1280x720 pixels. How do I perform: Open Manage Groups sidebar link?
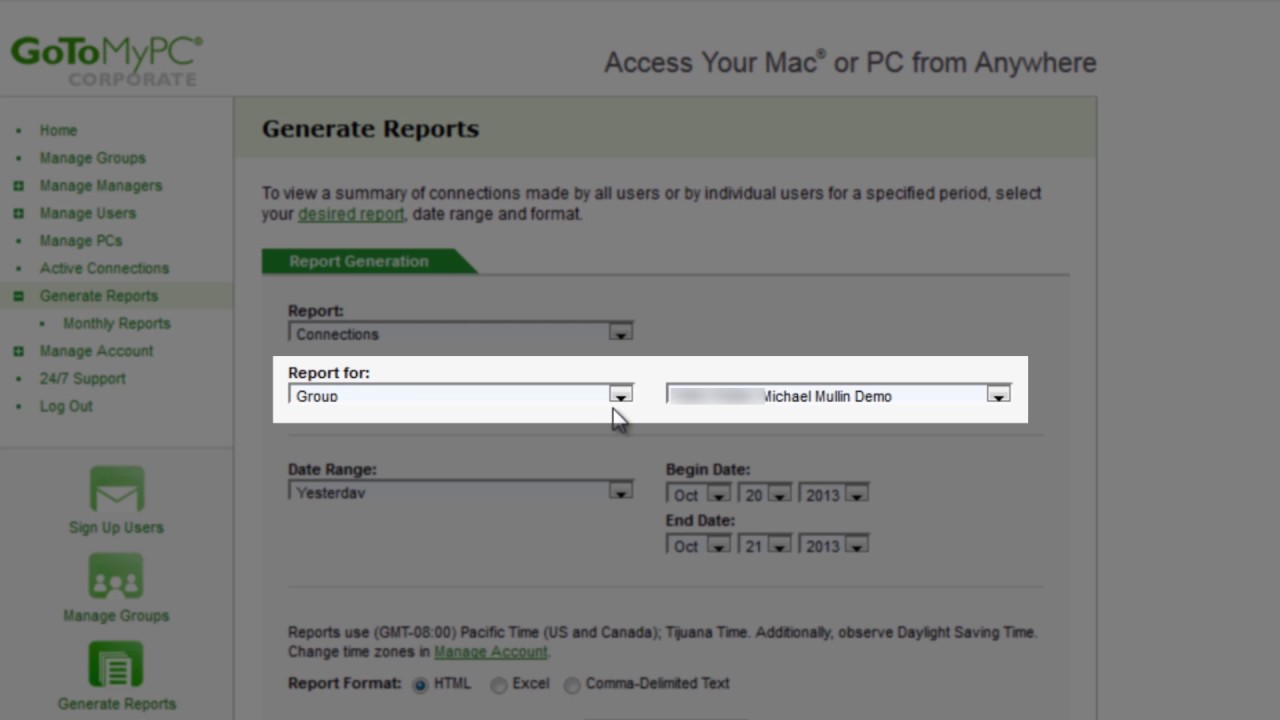(92, 158)
